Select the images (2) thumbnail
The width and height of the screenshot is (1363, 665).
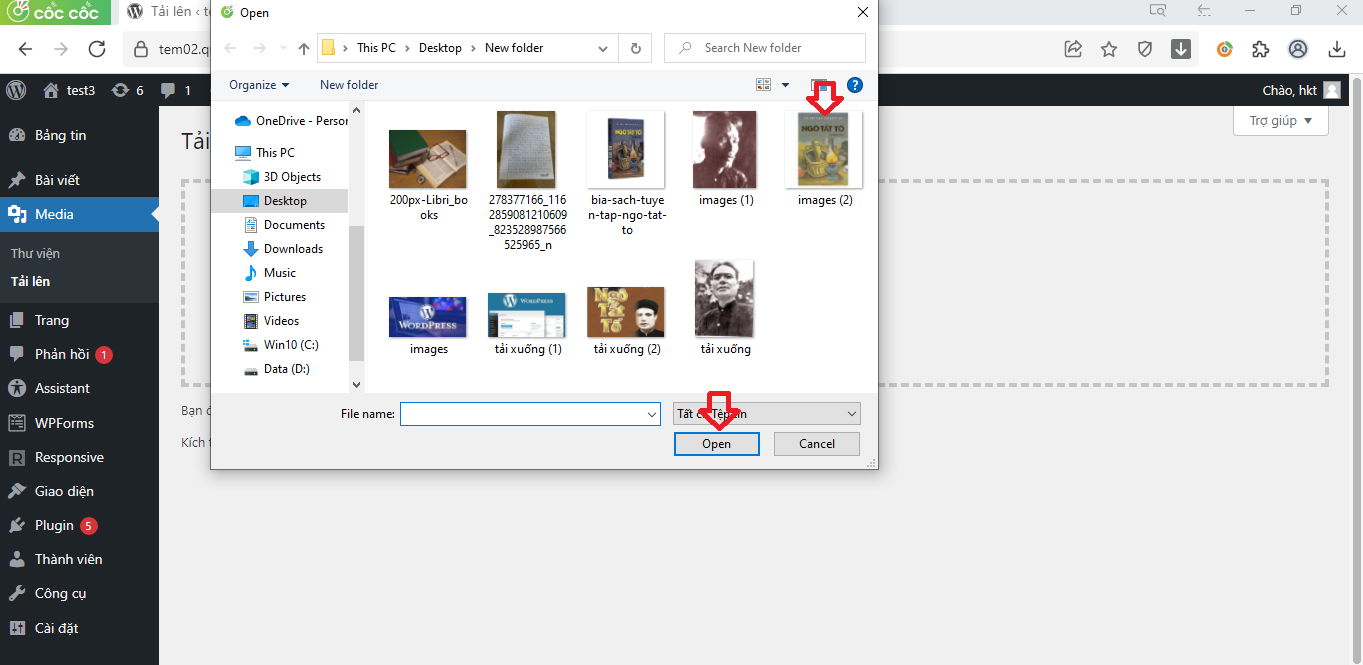click(x=824, y=152)
